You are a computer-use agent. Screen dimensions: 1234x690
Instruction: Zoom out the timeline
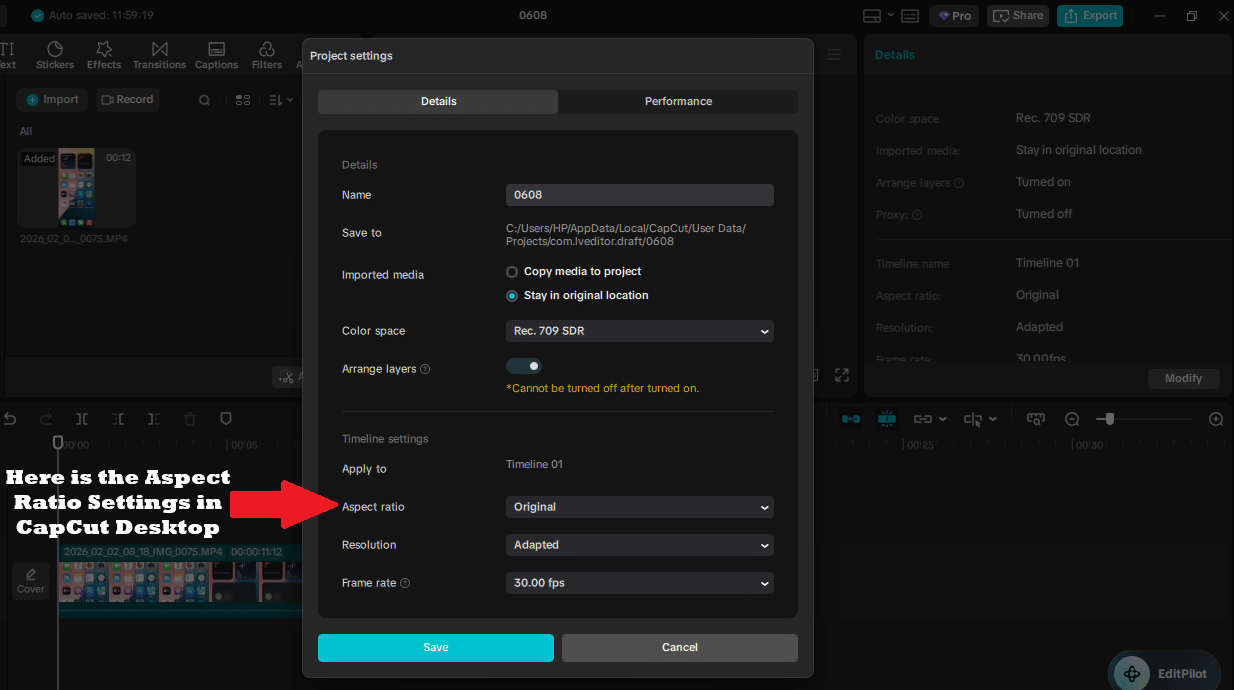(x=1072, y=419)
